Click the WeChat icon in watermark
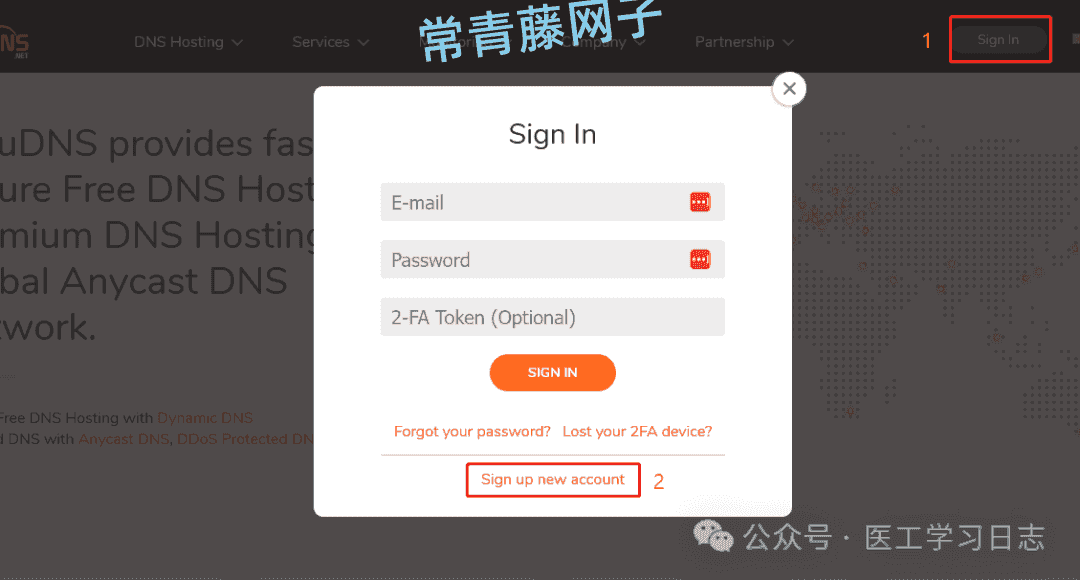Viewport: 1080px width, 580px height. [x=713, y=536]
